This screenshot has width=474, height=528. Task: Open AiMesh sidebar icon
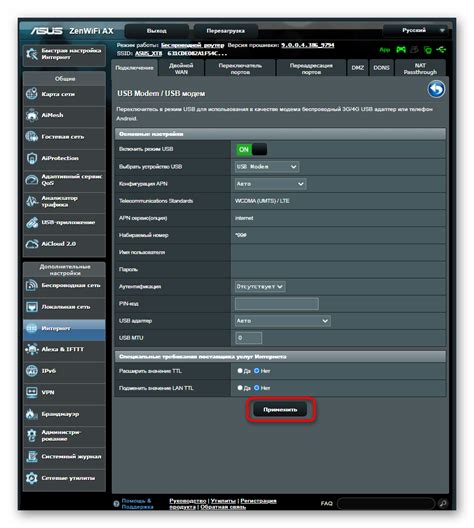(32, 115)
